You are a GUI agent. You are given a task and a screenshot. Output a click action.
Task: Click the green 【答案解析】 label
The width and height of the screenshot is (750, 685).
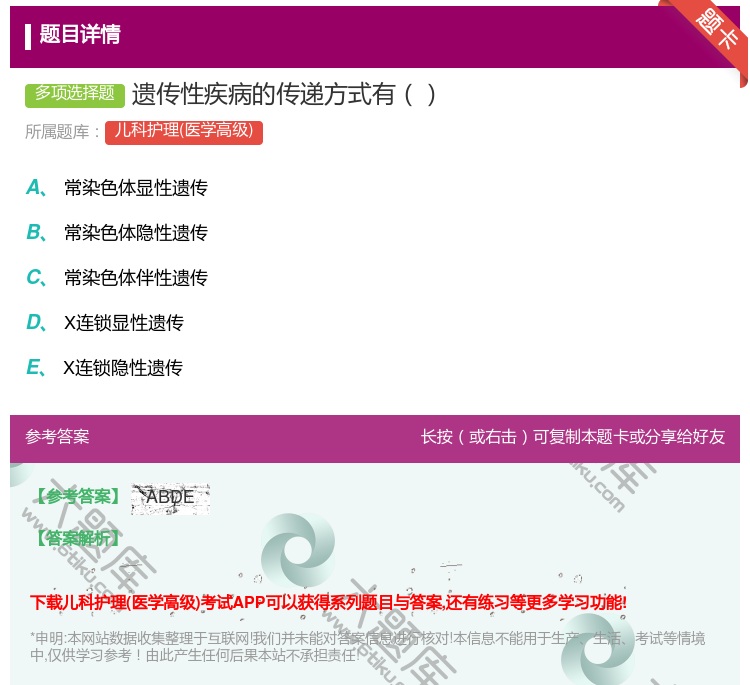pyautogui.click(x=77, y=538)
